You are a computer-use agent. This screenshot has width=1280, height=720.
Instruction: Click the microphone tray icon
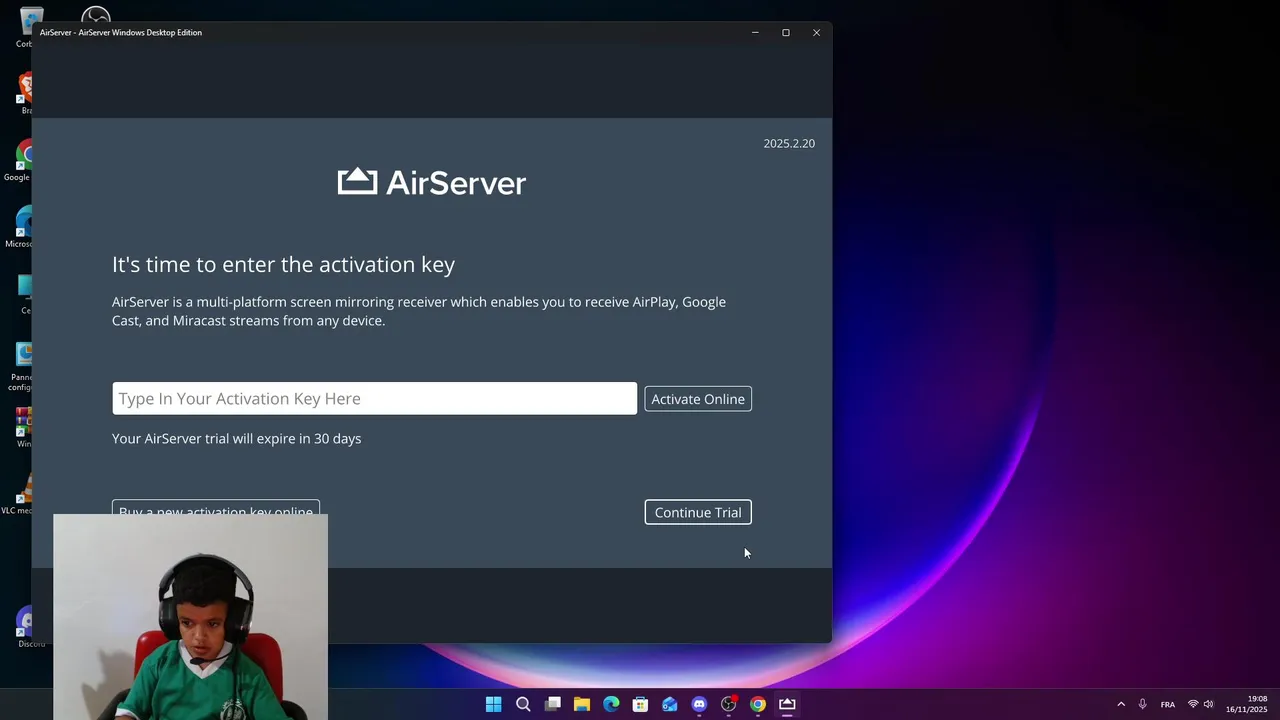click(x=1142, y=704)
